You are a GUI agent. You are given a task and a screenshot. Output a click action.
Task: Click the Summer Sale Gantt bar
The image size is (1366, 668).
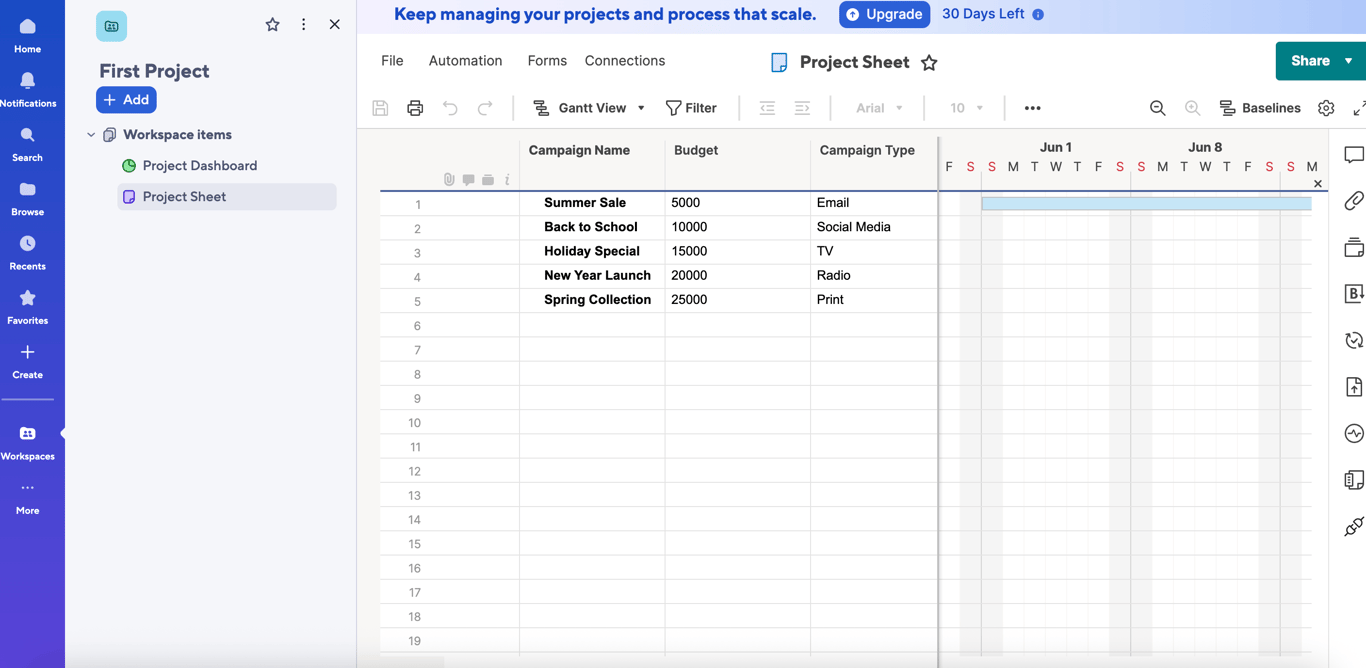(1146, 203)
